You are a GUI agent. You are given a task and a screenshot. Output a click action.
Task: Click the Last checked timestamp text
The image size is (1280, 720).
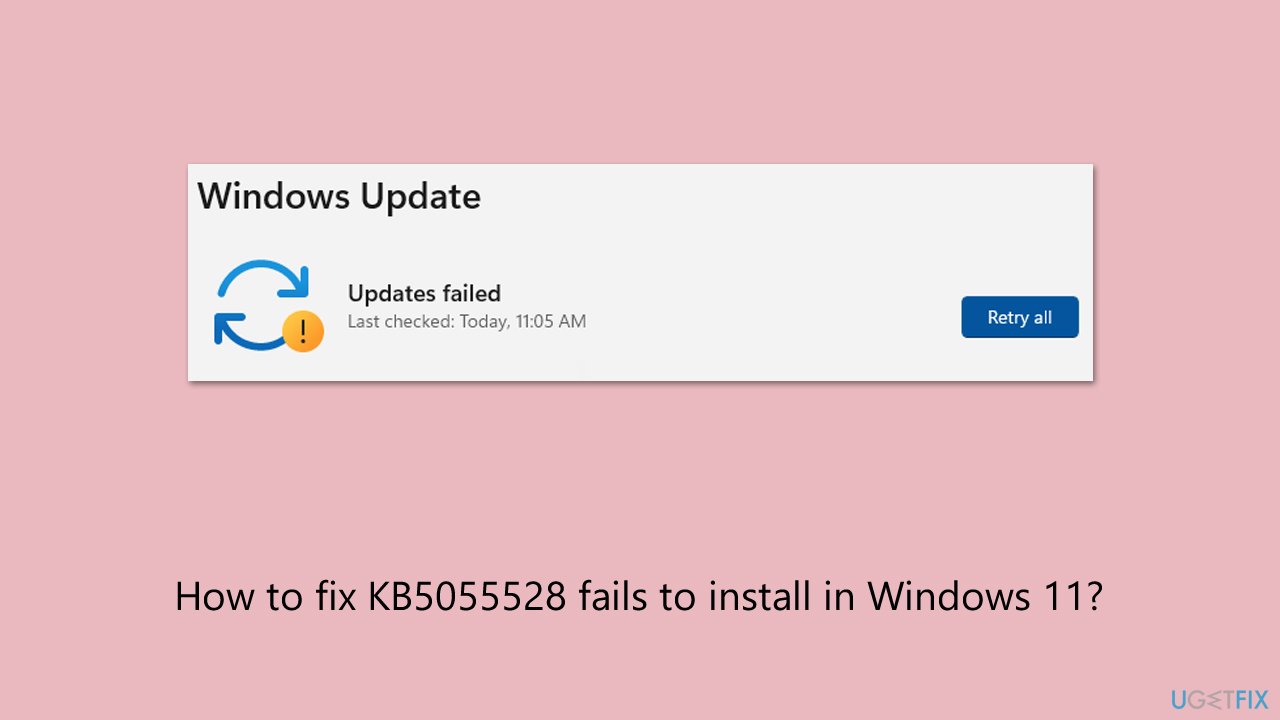(466, 321)
